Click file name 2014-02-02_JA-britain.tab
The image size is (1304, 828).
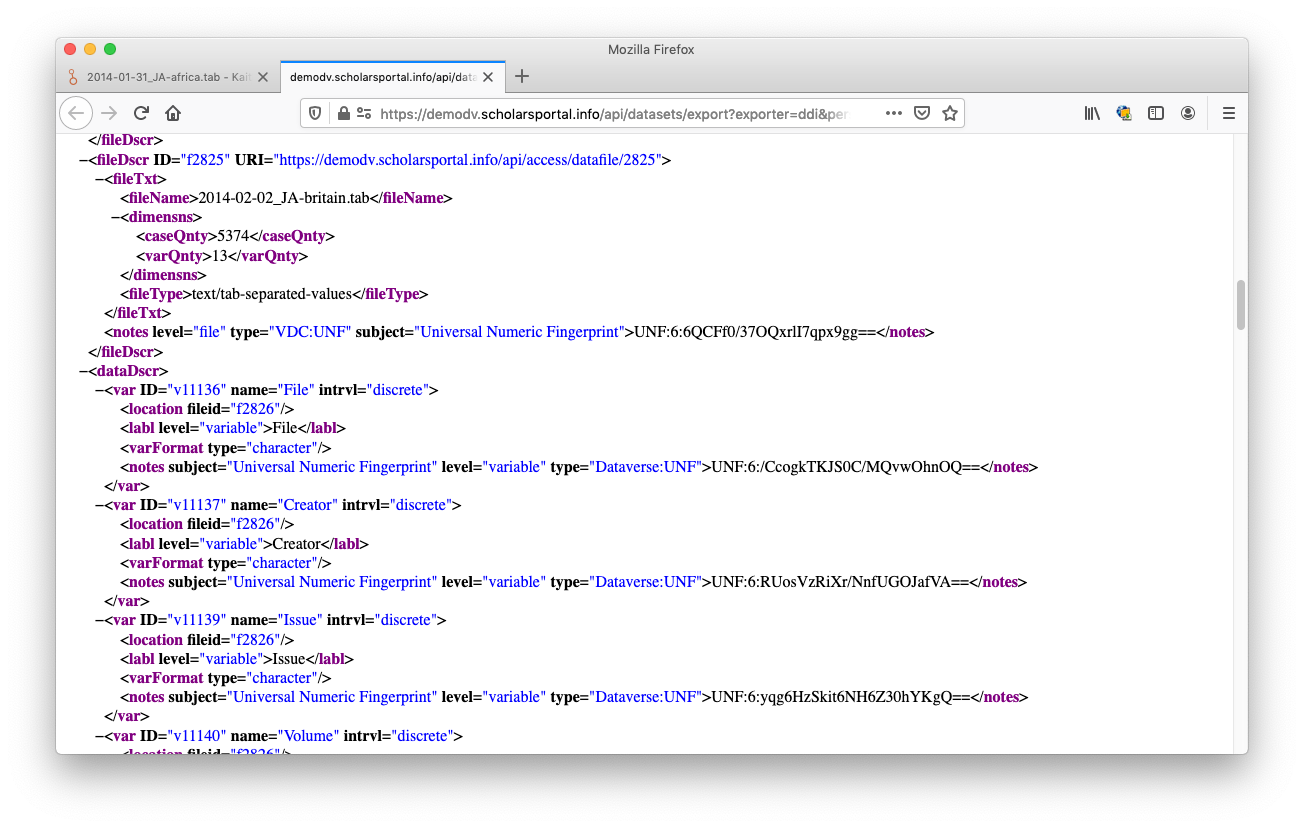point(285,198)
